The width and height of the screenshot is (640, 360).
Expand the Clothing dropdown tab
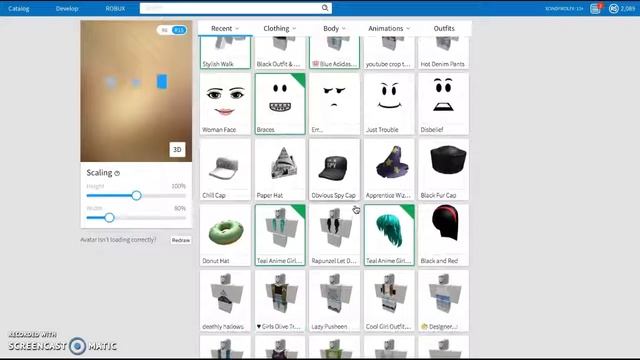280,29
